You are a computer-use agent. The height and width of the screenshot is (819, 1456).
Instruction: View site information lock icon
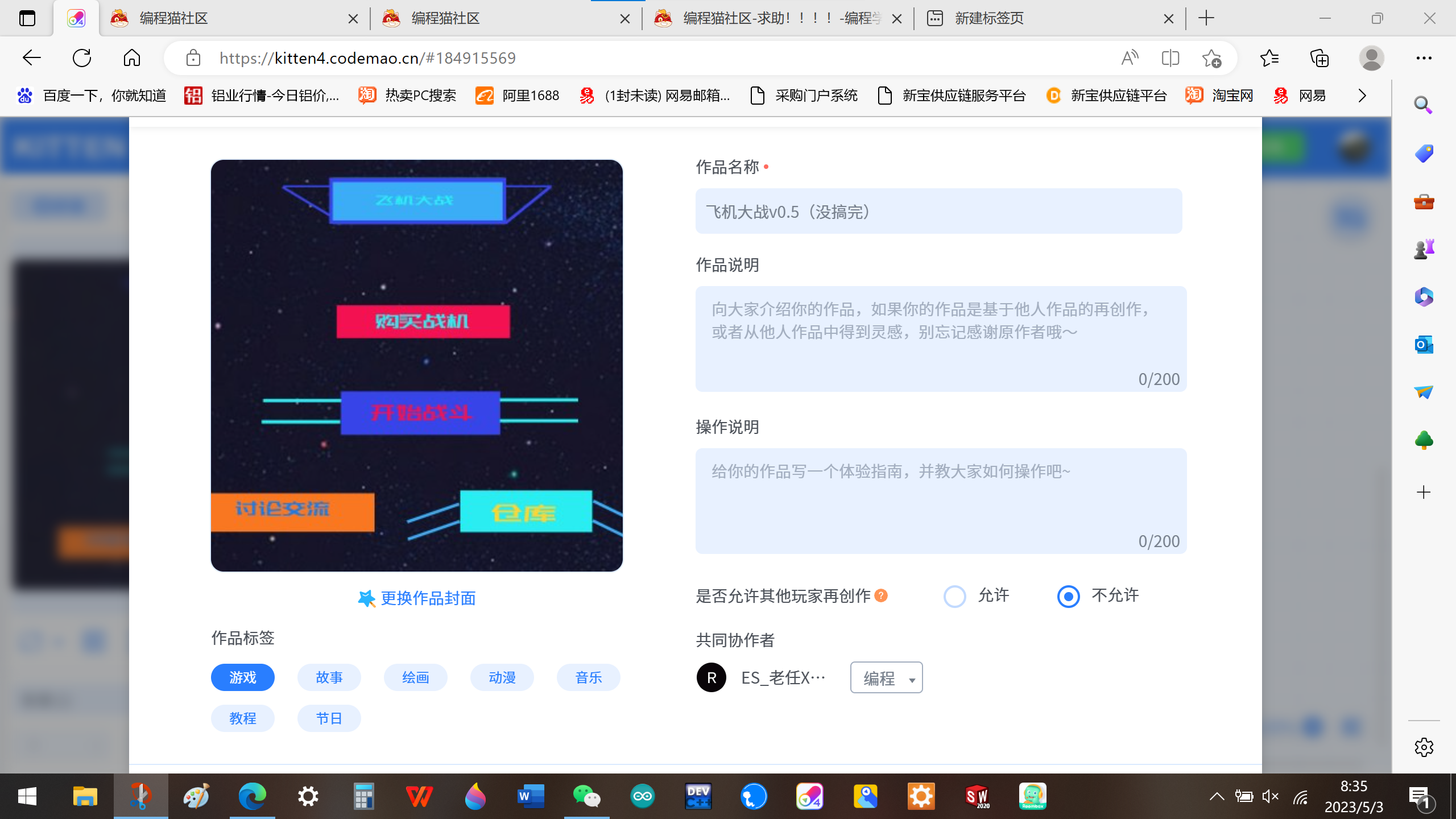[193, 58]
